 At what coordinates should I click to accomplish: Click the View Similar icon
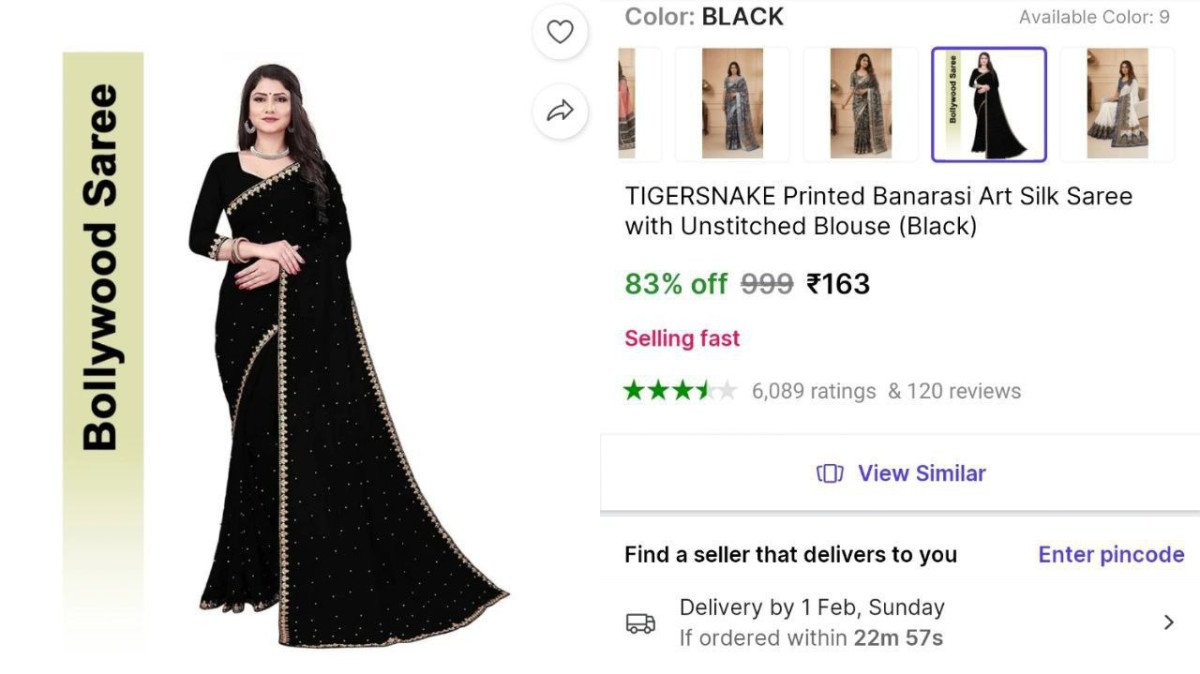[x=830, y=473]
